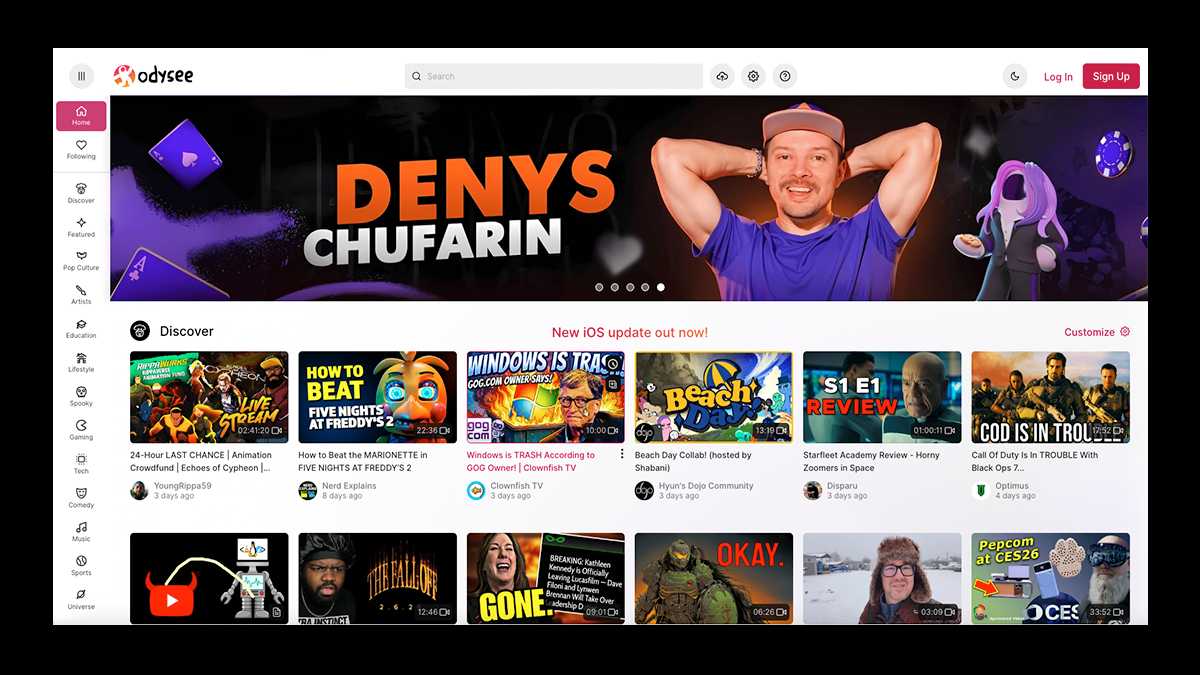Open settings via the gear icon

coord(754,76)
